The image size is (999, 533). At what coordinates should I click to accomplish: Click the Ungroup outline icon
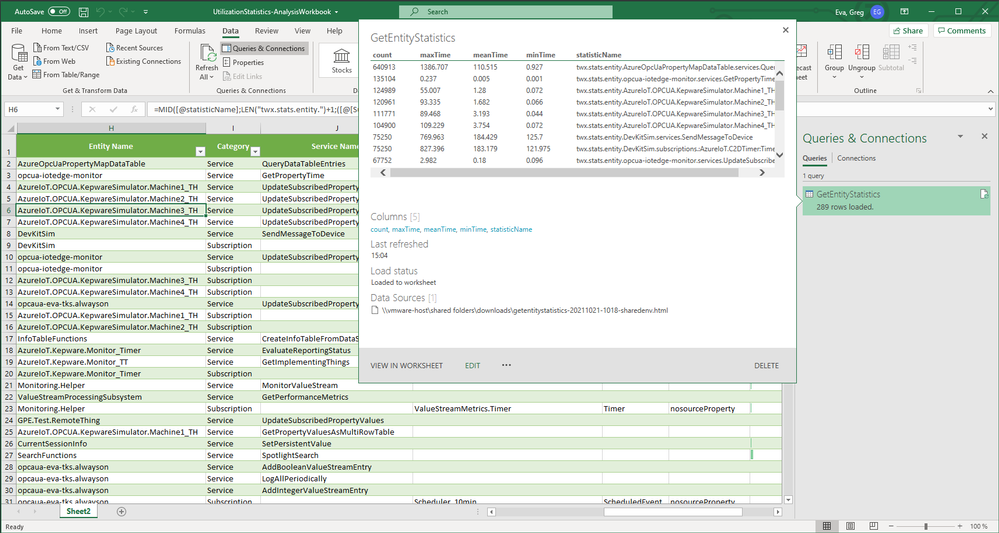(x=861, y=53)
